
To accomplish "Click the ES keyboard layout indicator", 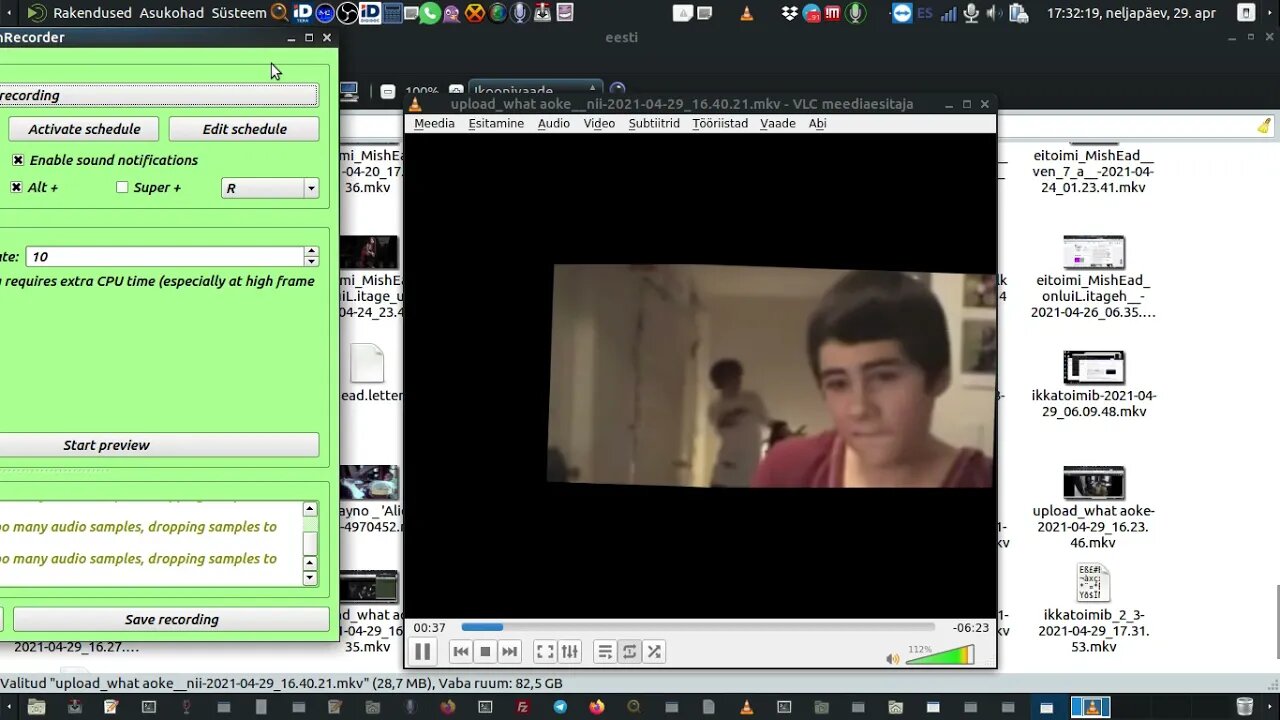I will [x=925, y=13].
